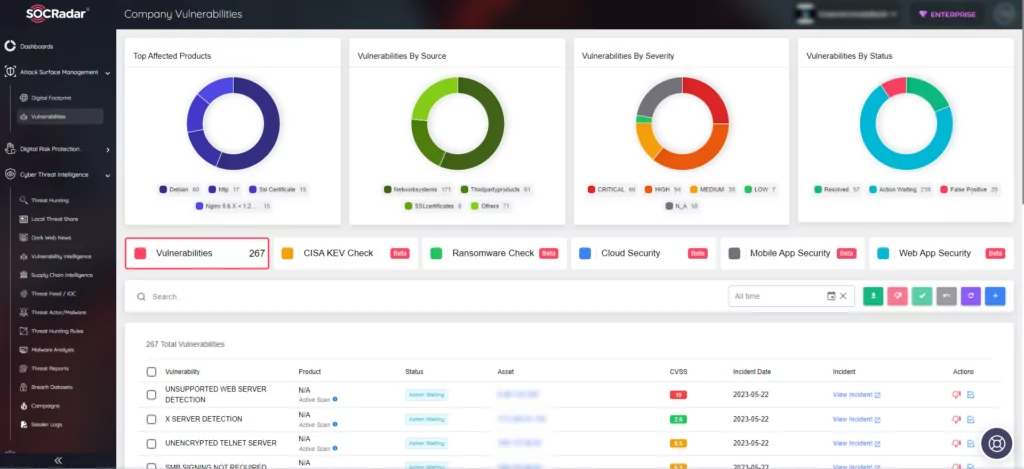Clear the All time date filter

point(843,296)
